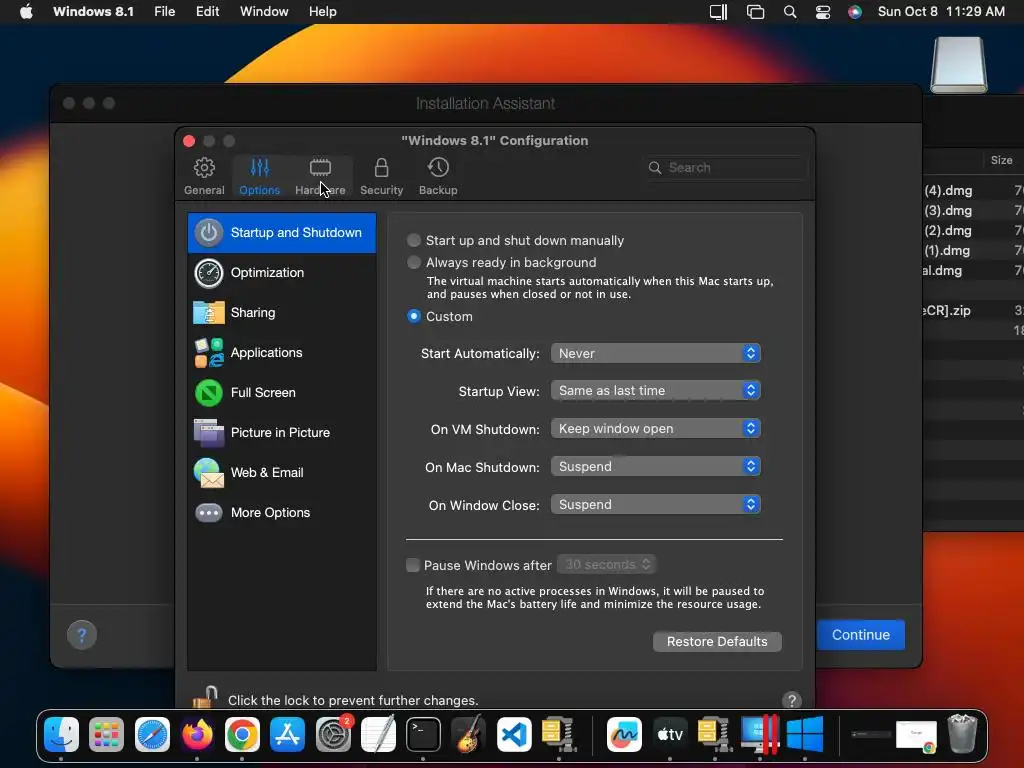
Task: Open the Edit menu
Action: pos(207,11)
